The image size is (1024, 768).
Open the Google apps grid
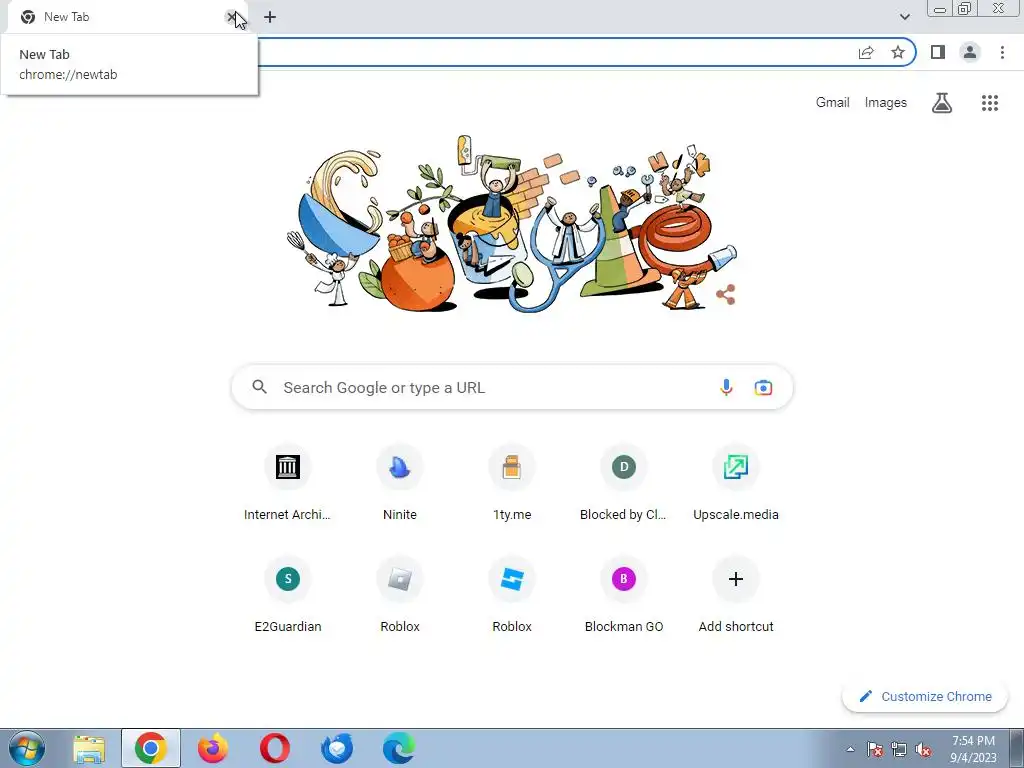click(x=989, y=103)
